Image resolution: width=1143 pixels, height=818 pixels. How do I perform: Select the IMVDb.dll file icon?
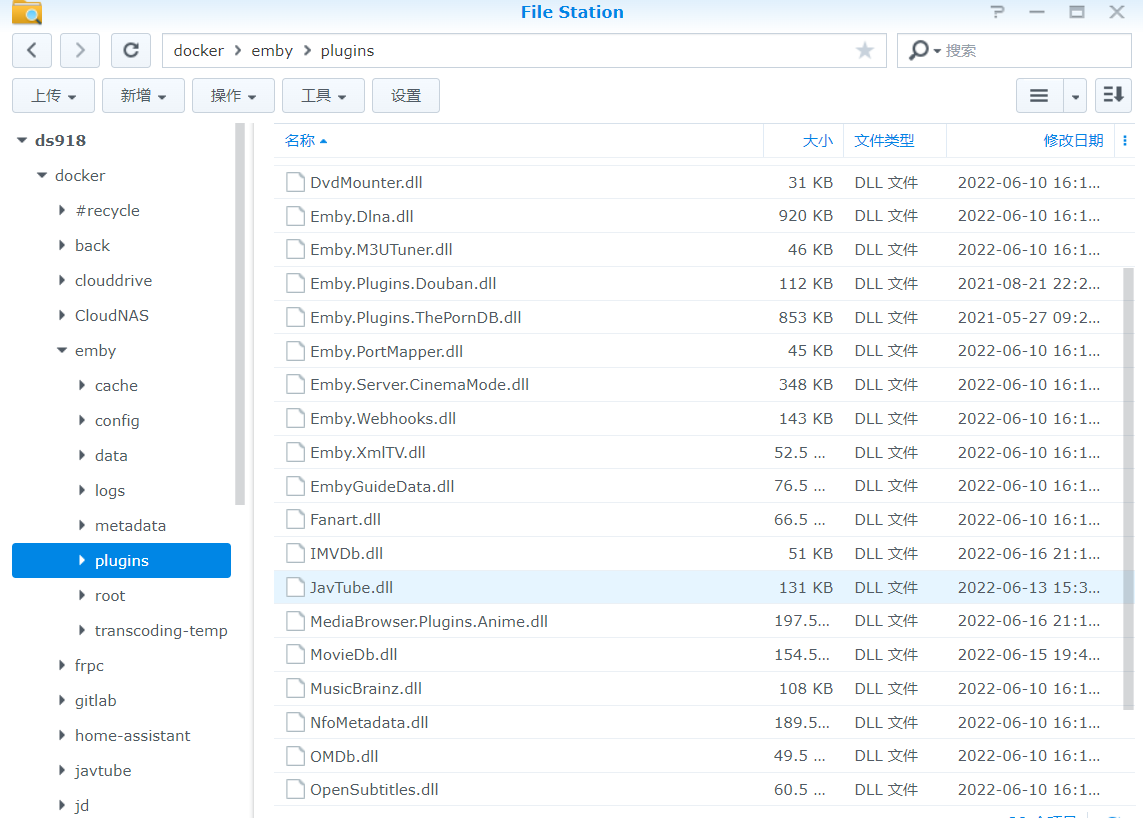tap(295, 553)
